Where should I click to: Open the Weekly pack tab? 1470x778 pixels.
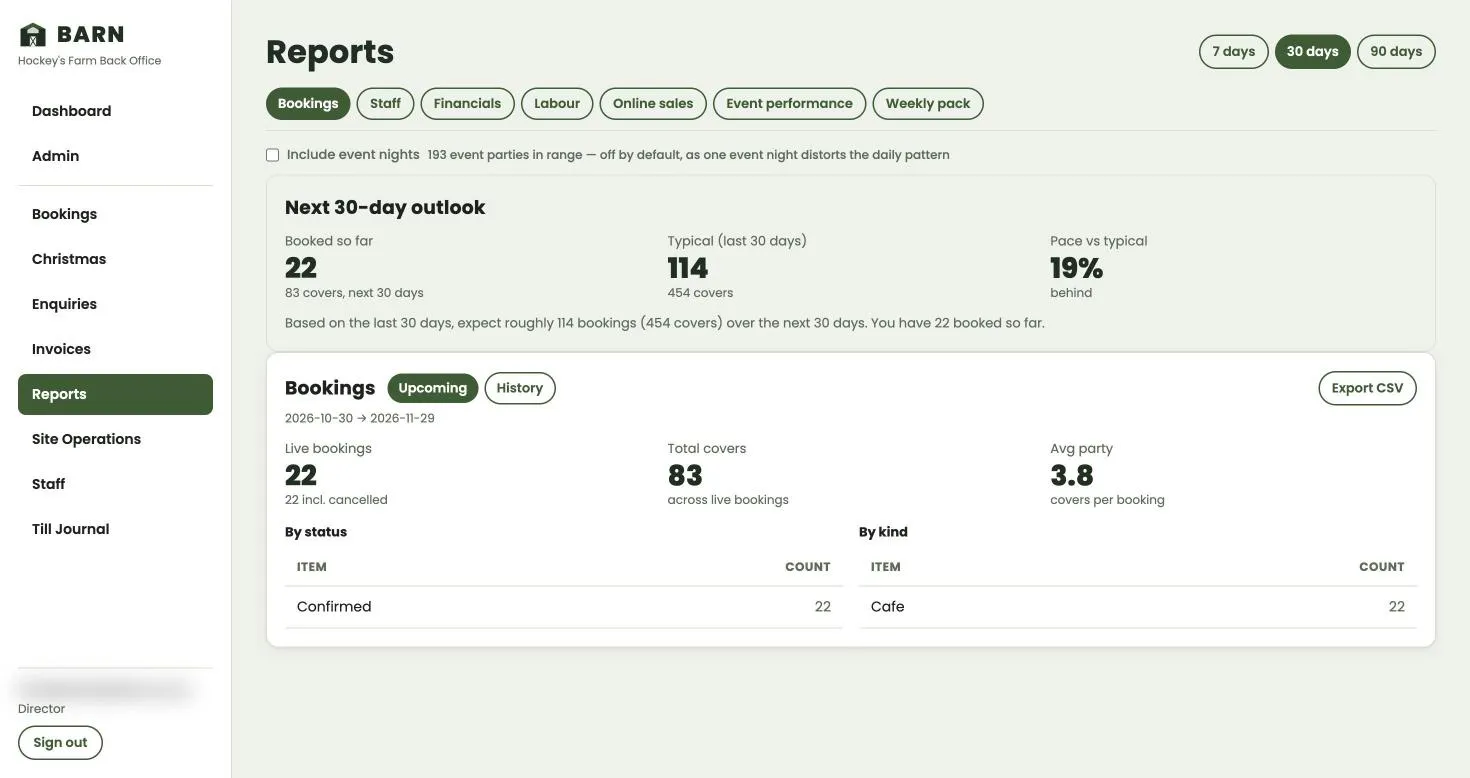click(928, 104)
